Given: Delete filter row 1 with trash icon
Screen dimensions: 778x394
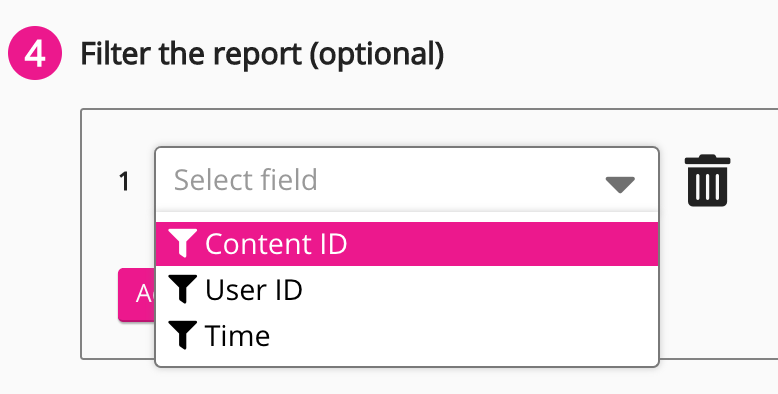Looking at the screenshot, I should (708, 181).
